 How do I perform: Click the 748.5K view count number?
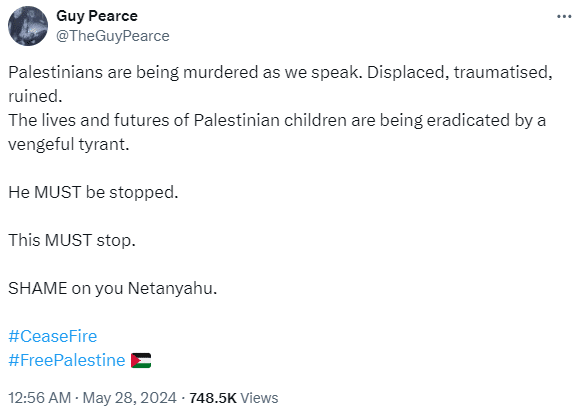click(213, 398)
